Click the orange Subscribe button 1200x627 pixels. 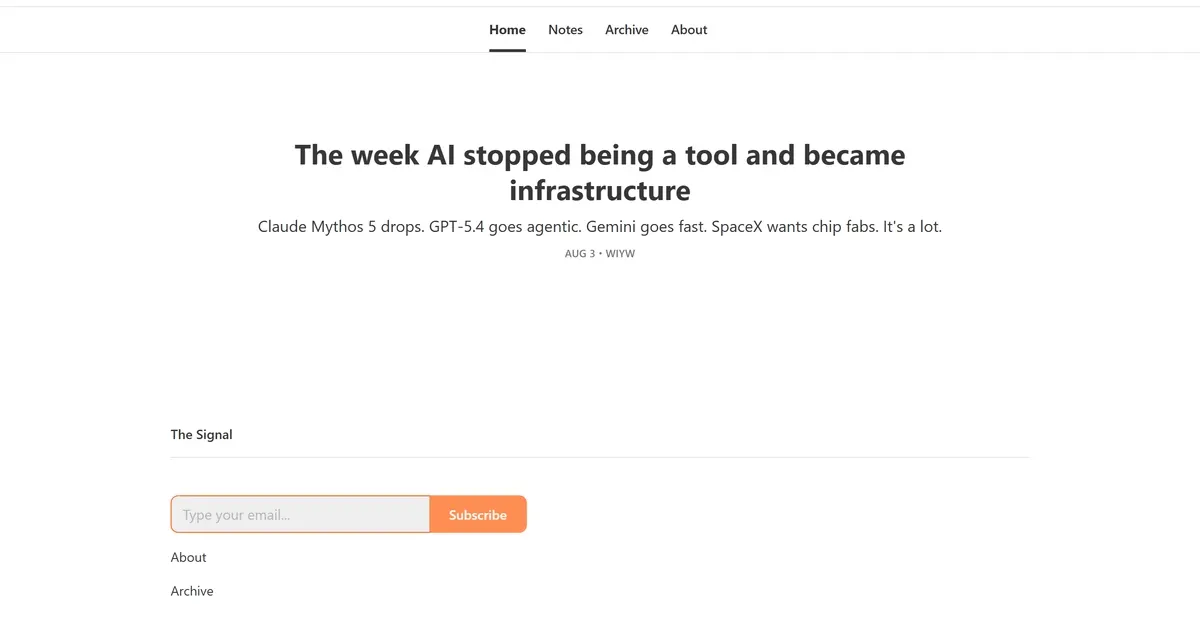coord(478,514)
